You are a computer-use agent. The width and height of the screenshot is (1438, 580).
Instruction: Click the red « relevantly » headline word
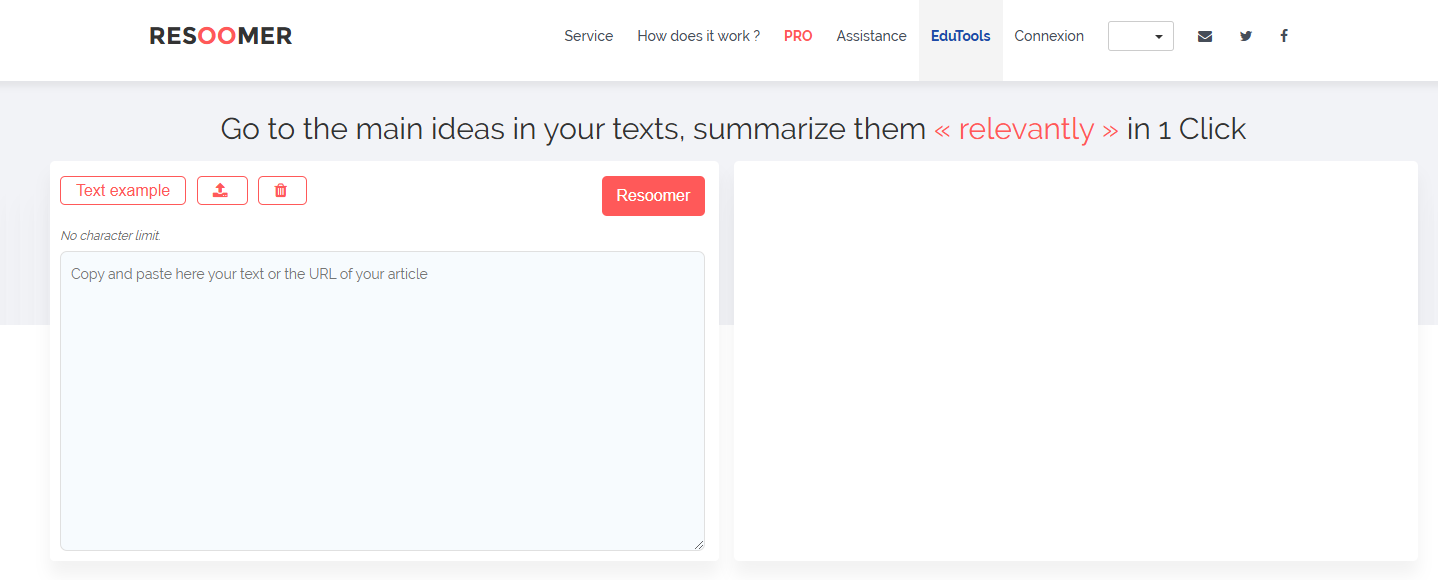(1026, 129)
